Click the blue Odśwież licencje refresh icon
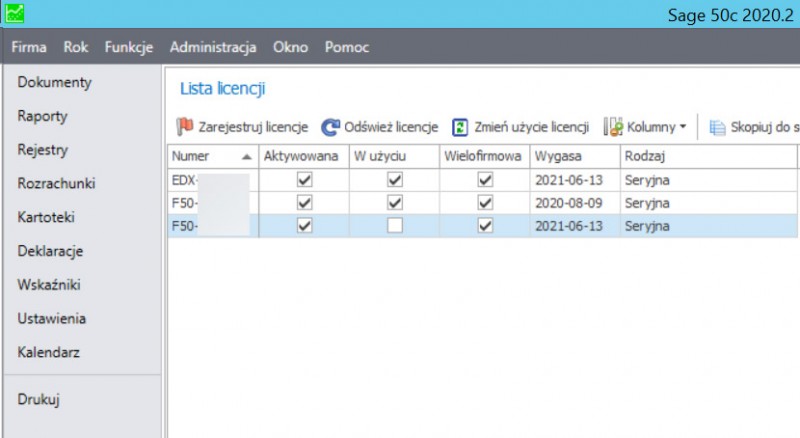 [x=330, y=127]
